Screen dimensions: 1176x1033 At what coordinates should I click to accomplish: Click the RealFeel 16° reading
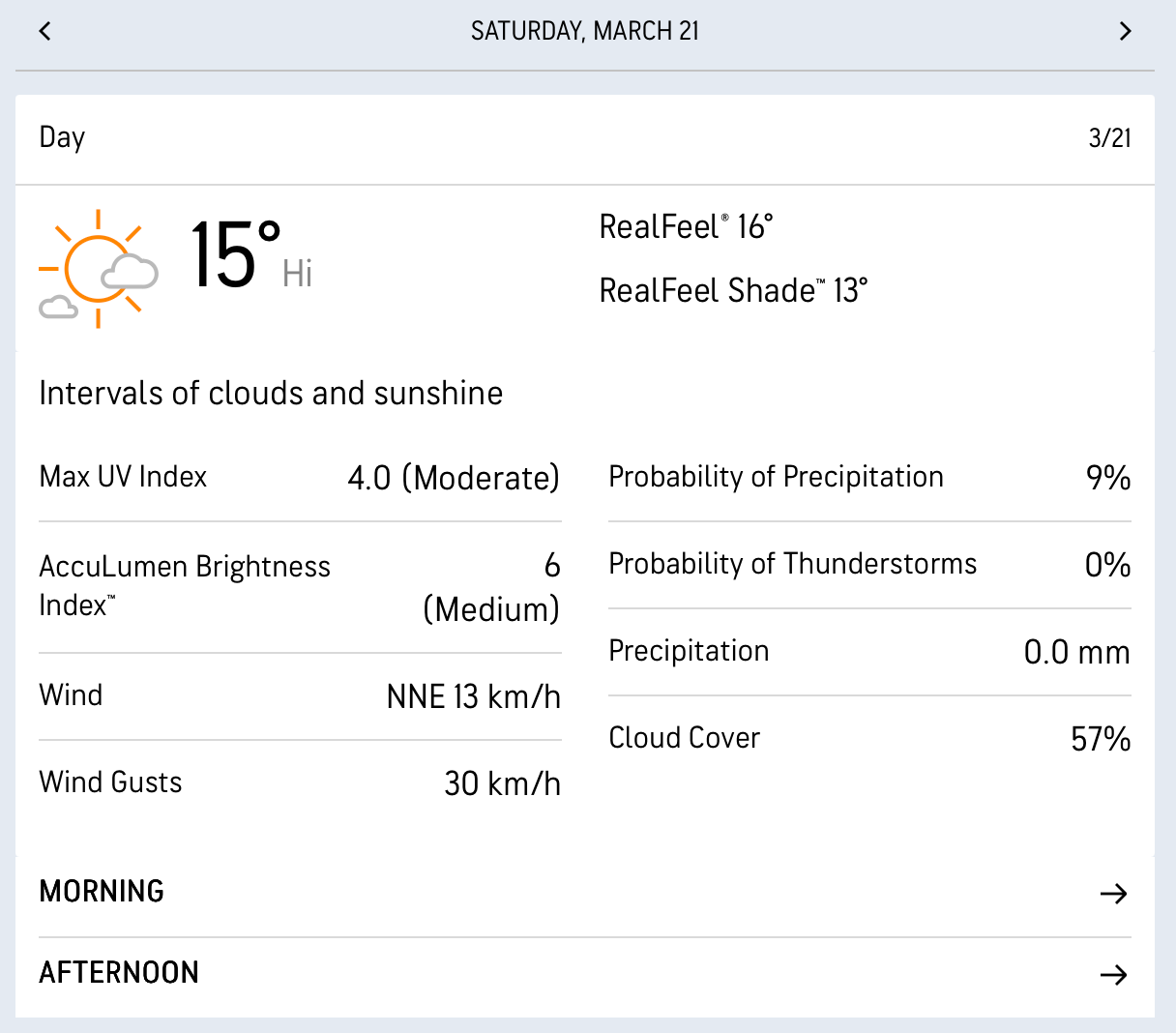686,226
